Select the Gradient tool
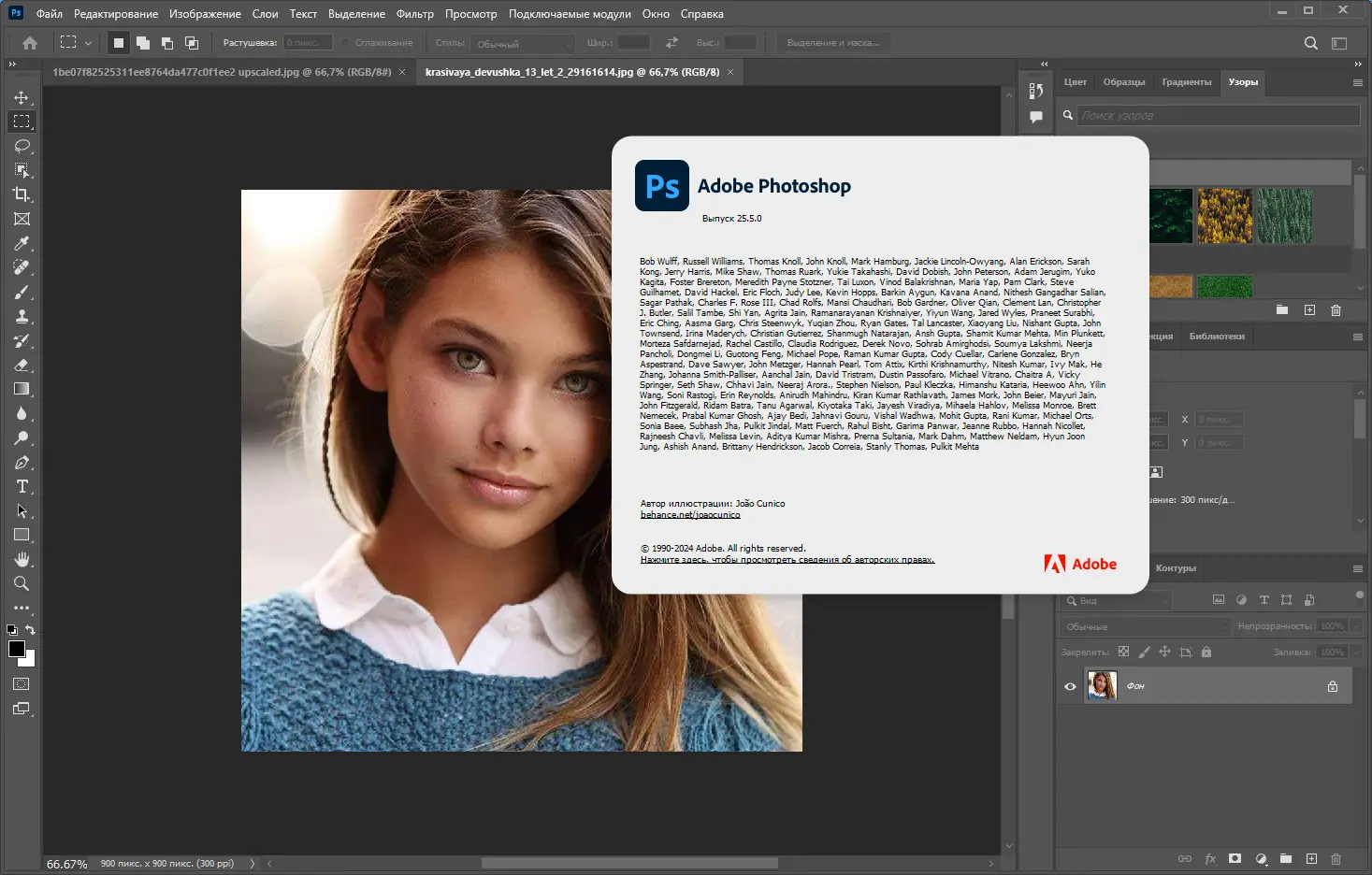This screenshot has width=1372, height=875. point(22,389)
